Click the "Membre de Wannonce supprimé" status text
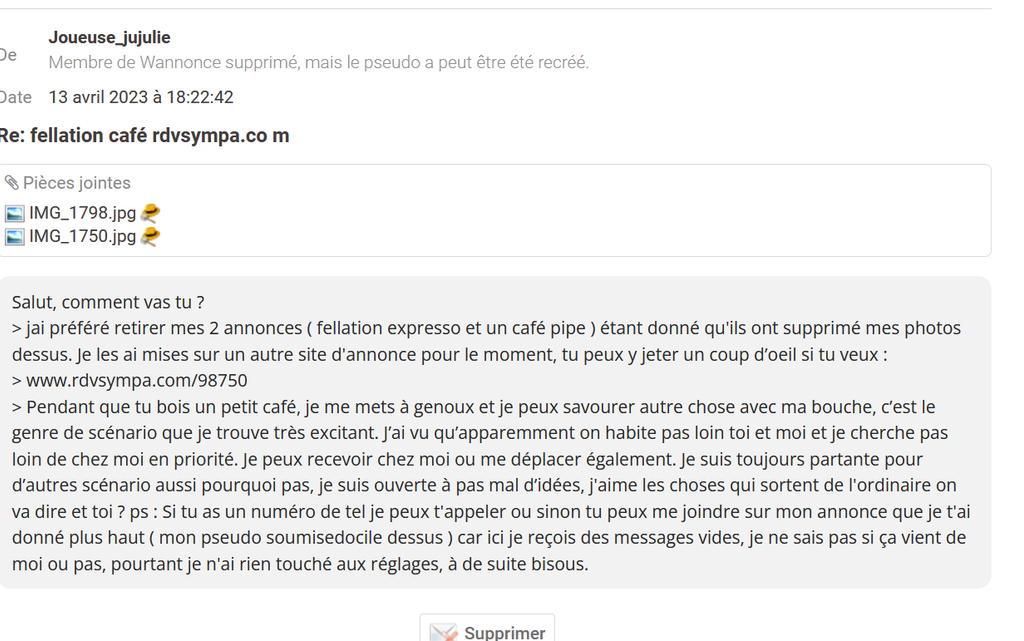1024x641 pixels. coord(318,62)
